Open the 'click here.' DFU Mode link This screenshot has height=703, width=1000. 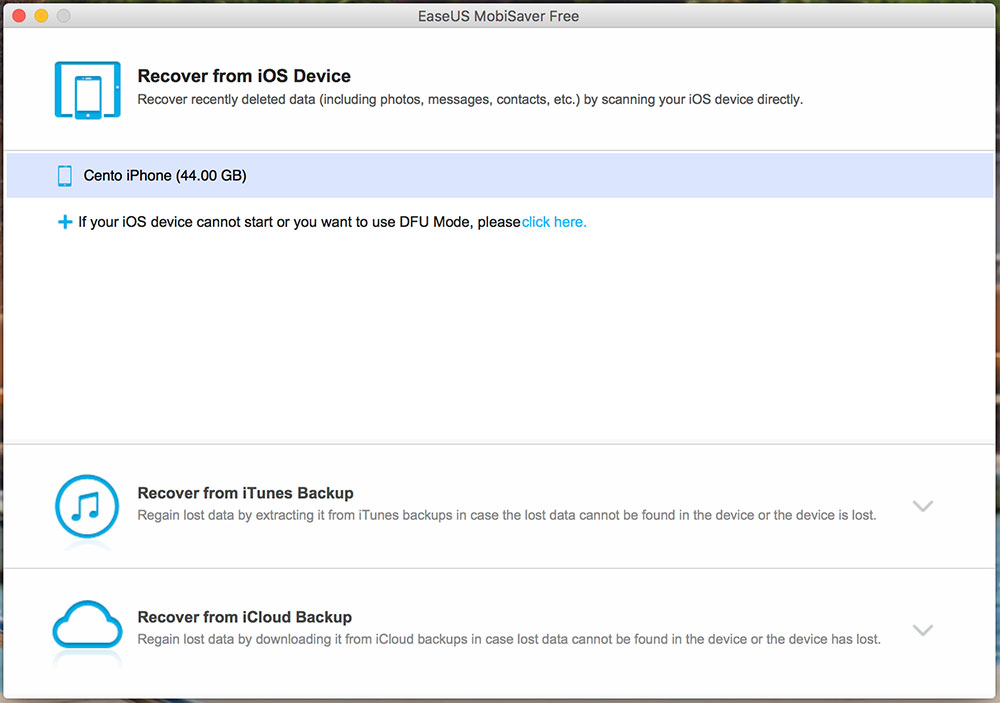coord(554,222)
